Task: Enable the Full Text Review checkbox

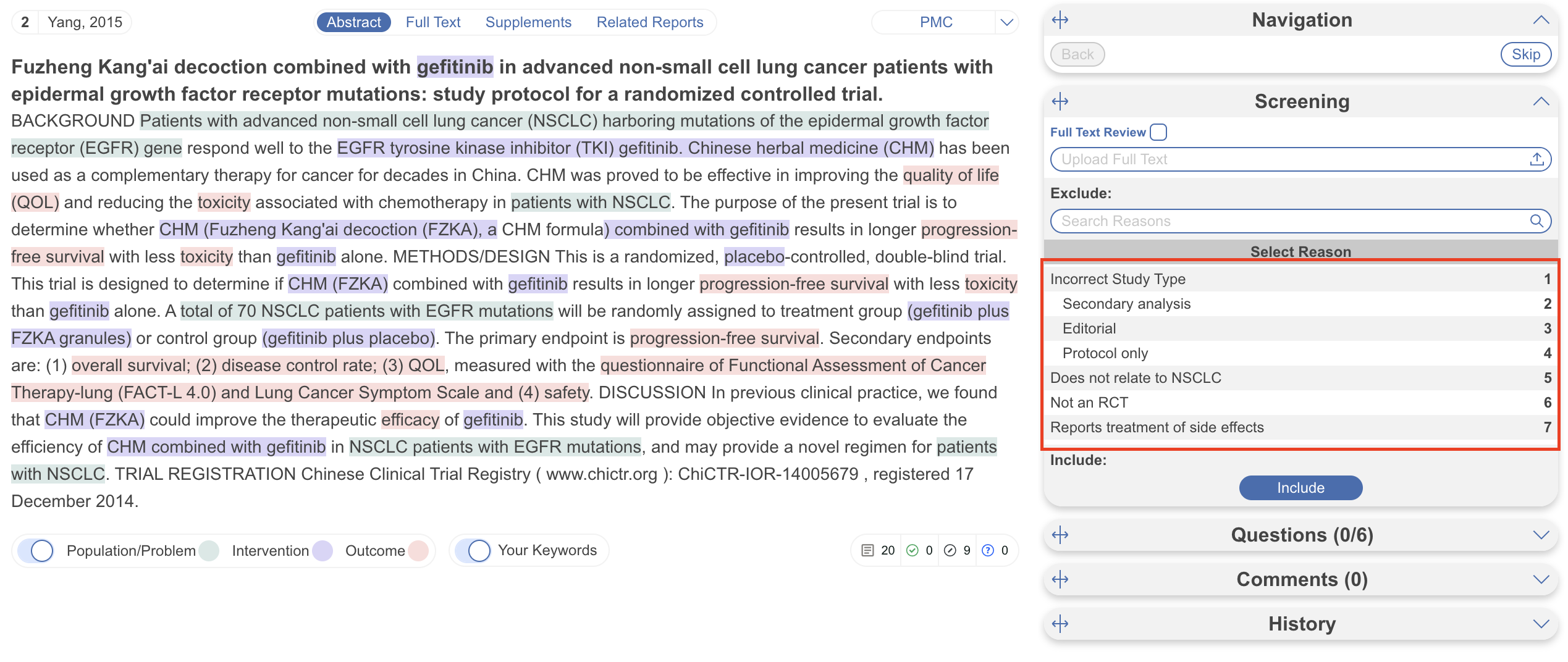Action: click(x=1158, y=132)
